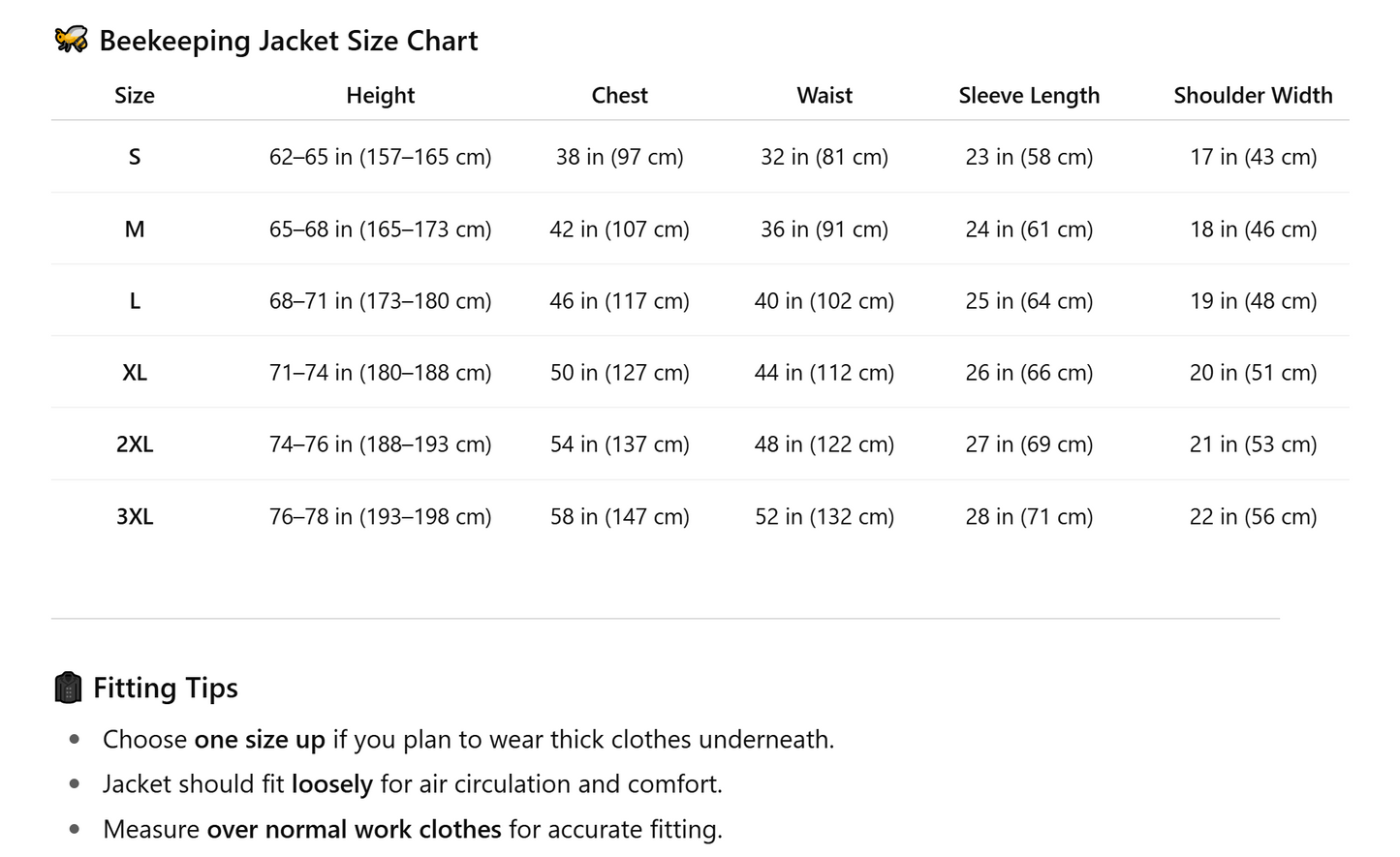The height and width of the screenshot is (857, 1400).
Task: Select the 28 in (71 cm) sleeve cell
Action: click(x=1029, y=517)
